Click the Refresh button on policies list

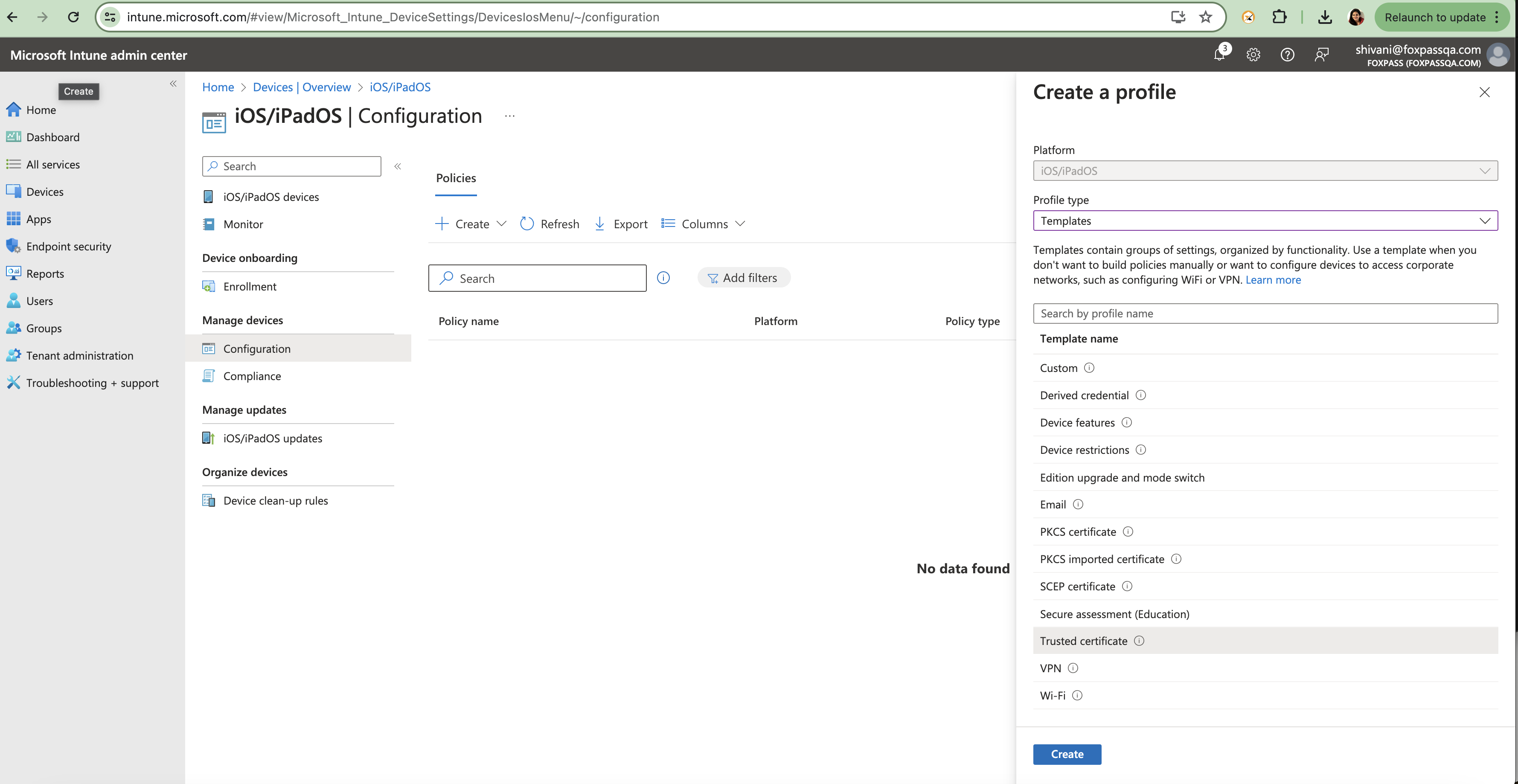click(550, 223)
